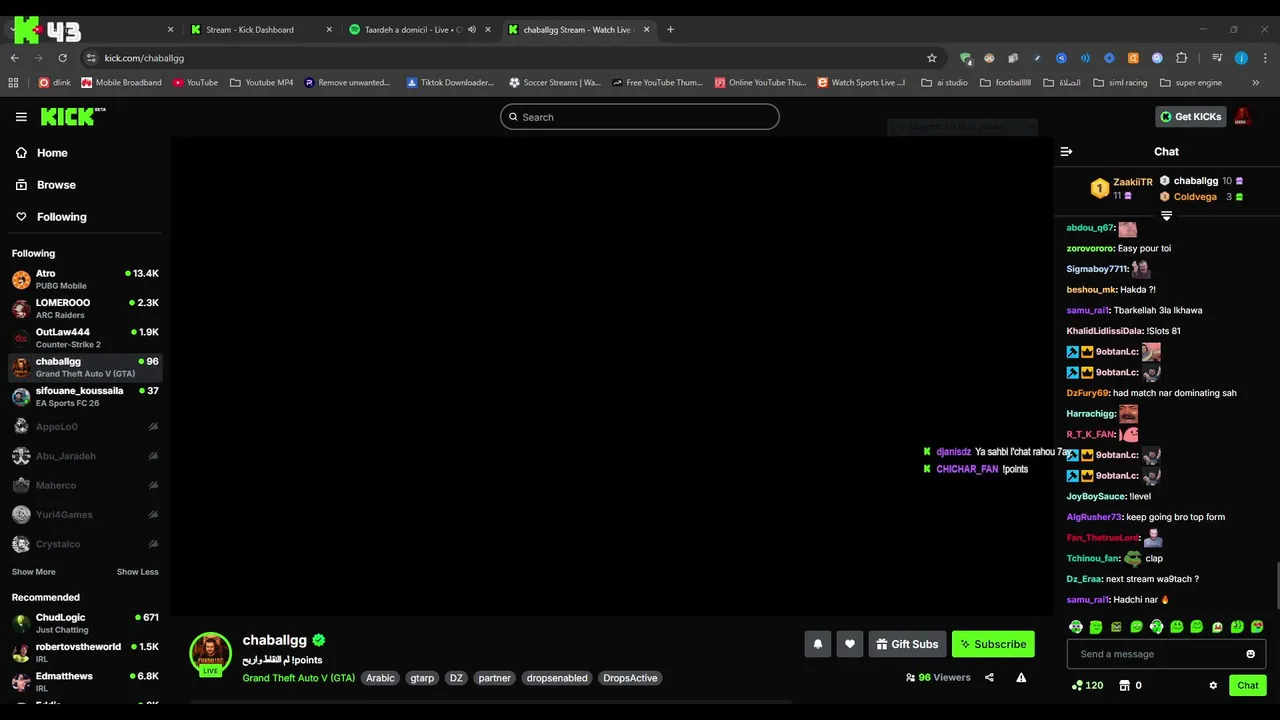Viewport: 1280px width, 720px height.
Task: Click chabaligg streamer avatar
Action: 210,654
